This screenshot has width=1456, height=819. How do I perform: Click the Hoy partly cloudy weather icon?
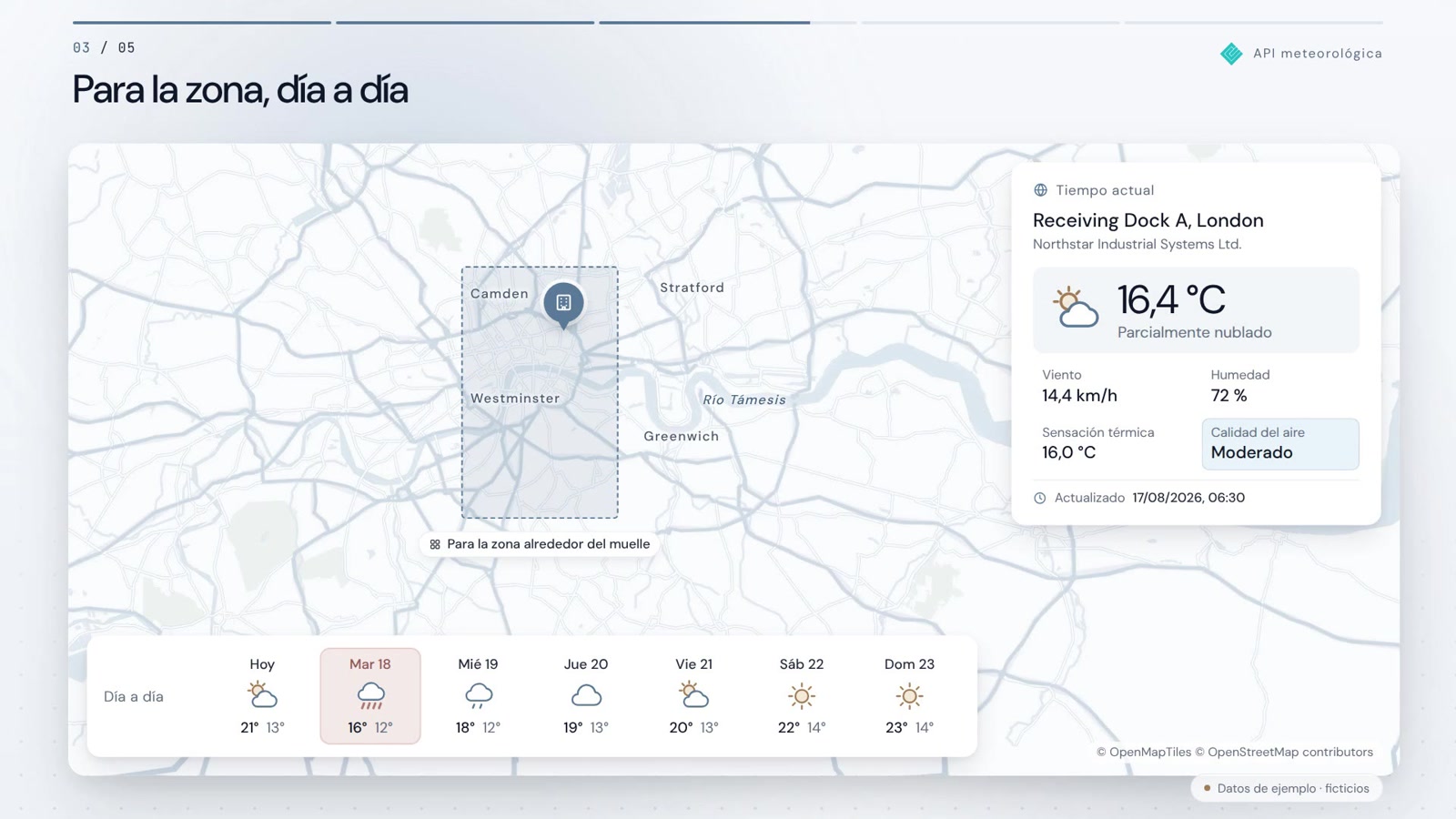point(262,695)
